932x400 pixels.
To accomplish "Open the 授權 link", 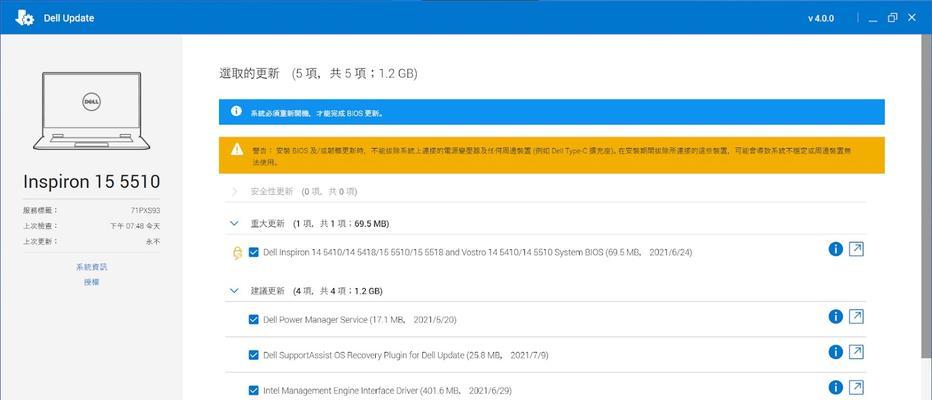I will (x=92, y=282).
